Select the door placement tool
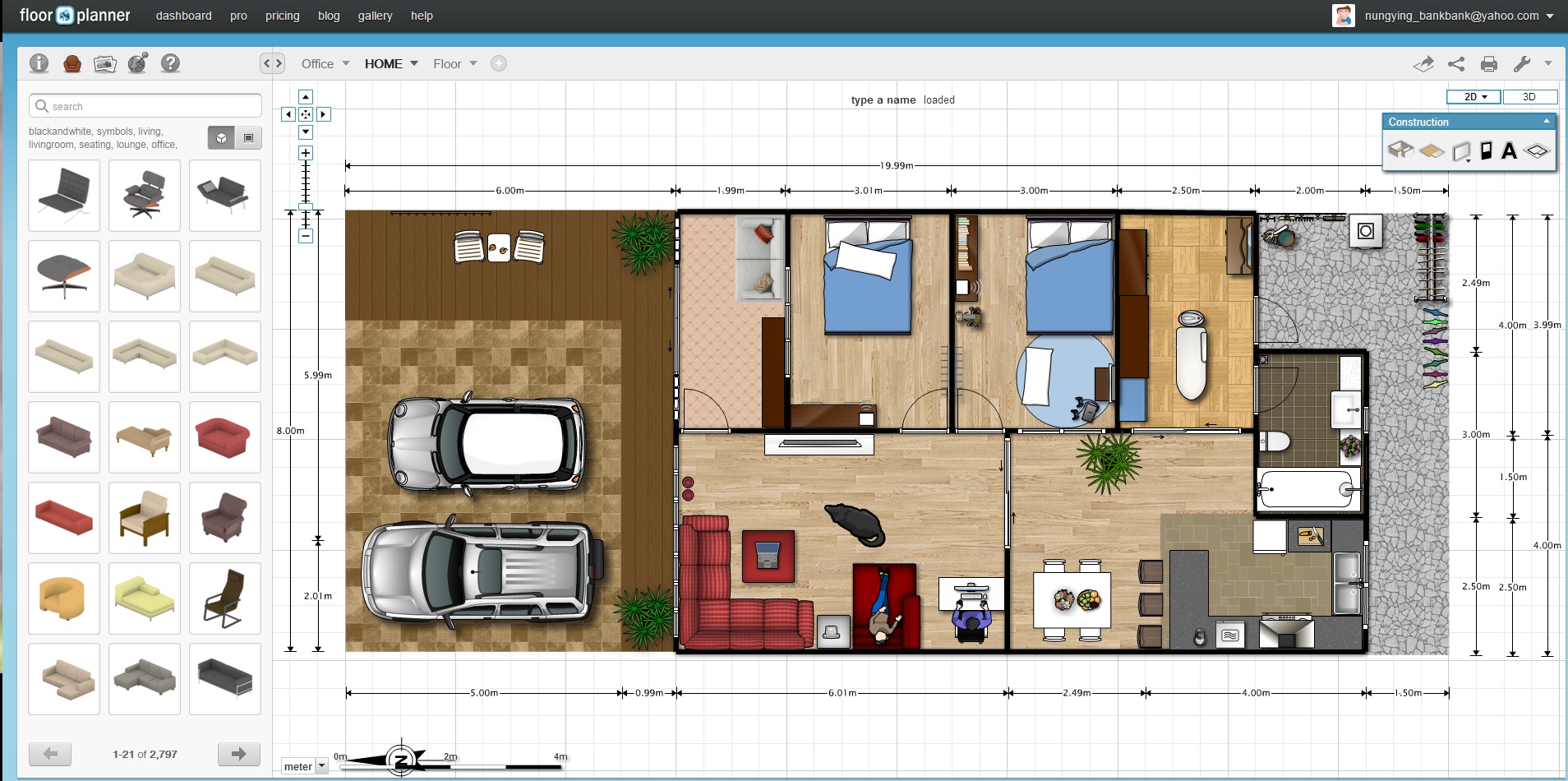 [1486, 150]
